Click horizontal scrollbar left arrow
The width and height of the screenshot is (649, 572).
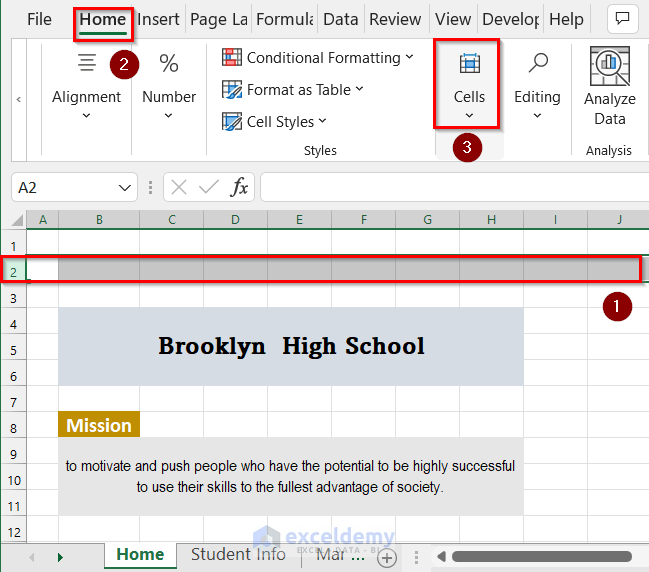click(x=441, y=557)
